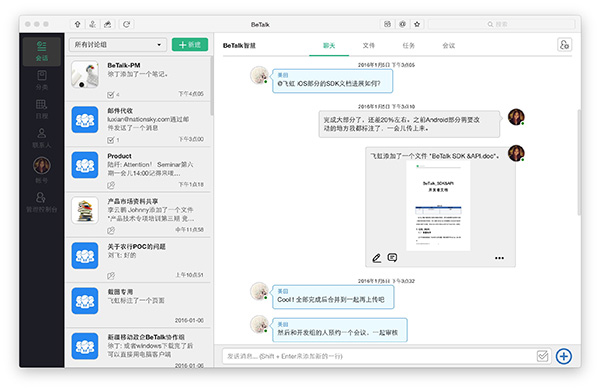Click the edit/compose toolbar icon
Image resolution: width=600 pixels, height=390 pixels.
(108, 24)
